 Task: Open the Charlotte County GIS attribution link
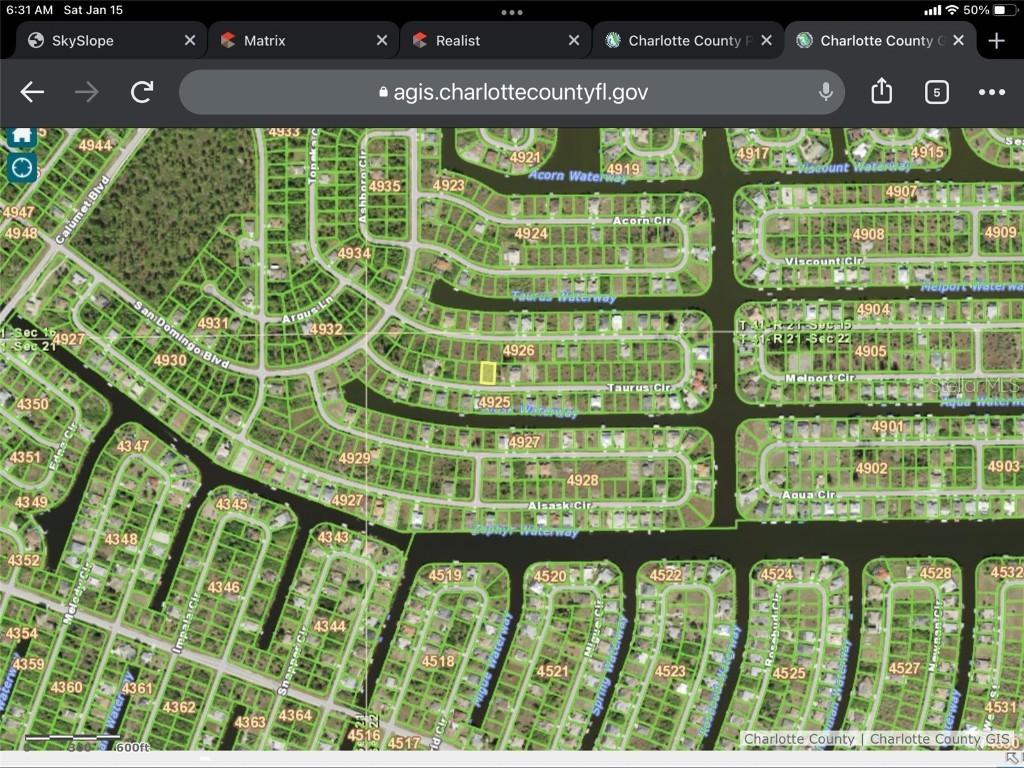[940, 739]
